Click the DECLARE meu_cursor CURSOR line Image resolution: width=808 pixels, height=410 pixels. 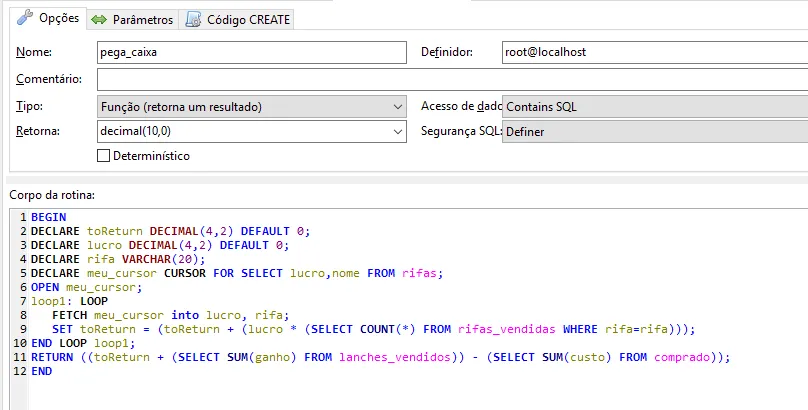[236, 272]
